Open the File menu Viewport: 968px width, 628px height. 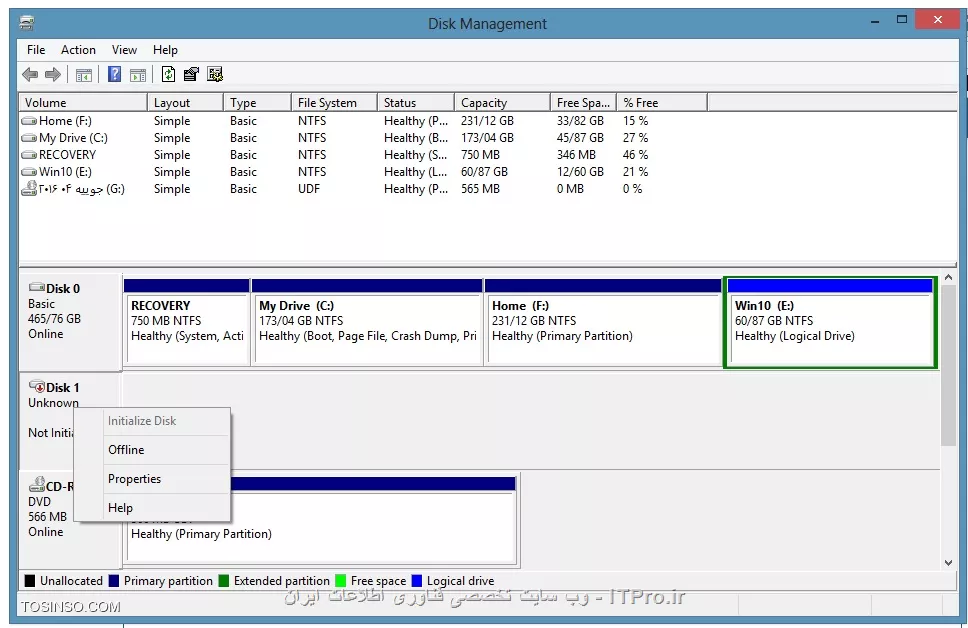36,50
